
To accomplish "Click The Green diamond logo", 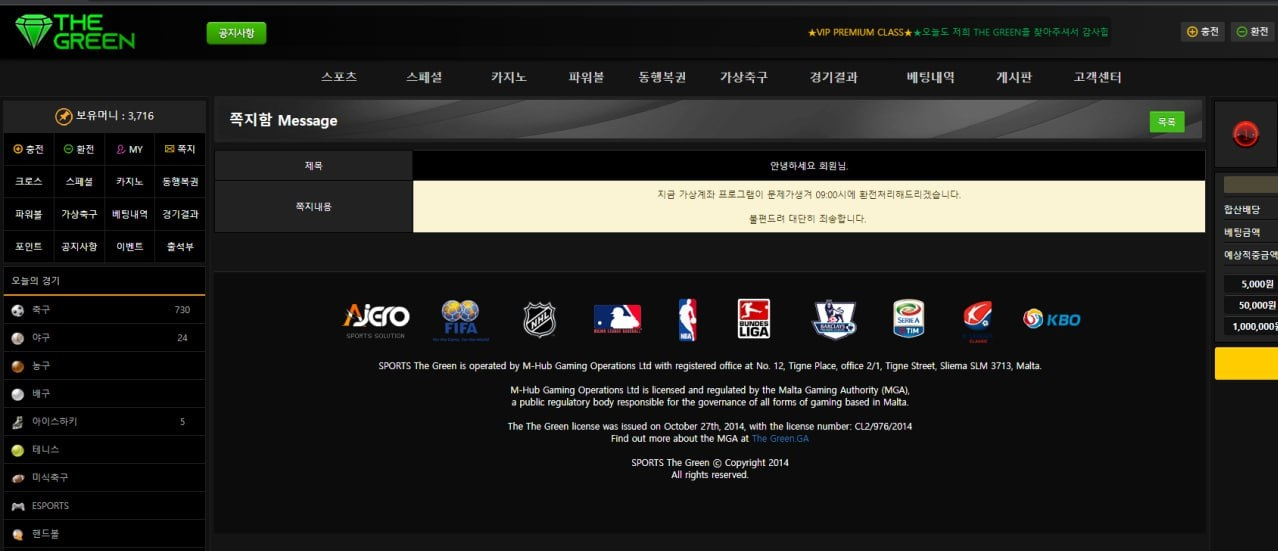I will [x=75, y=32].
